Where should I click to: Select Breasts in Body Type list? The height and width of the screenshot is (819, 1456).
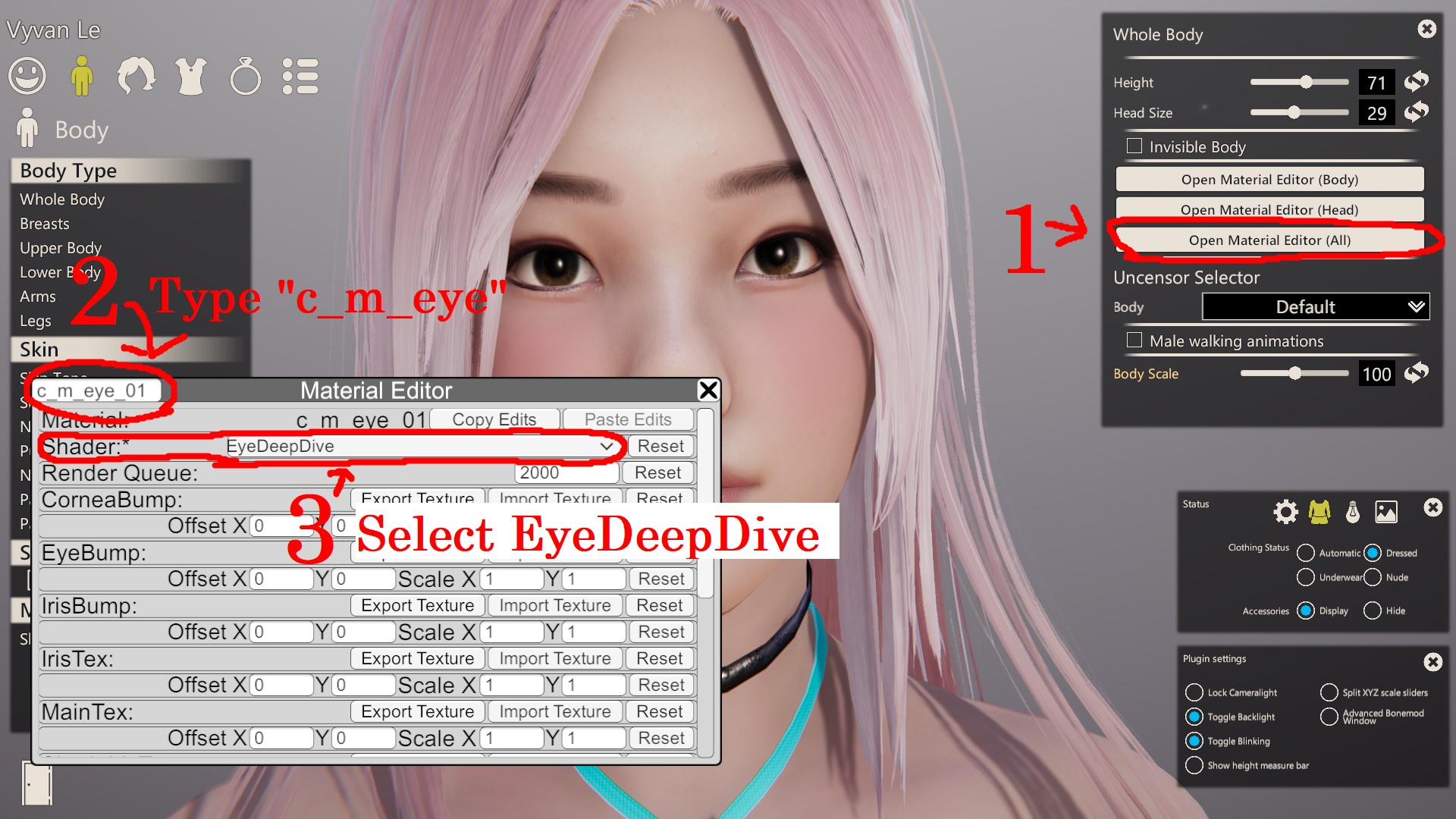pyautogui.click(x=45, y=223)
